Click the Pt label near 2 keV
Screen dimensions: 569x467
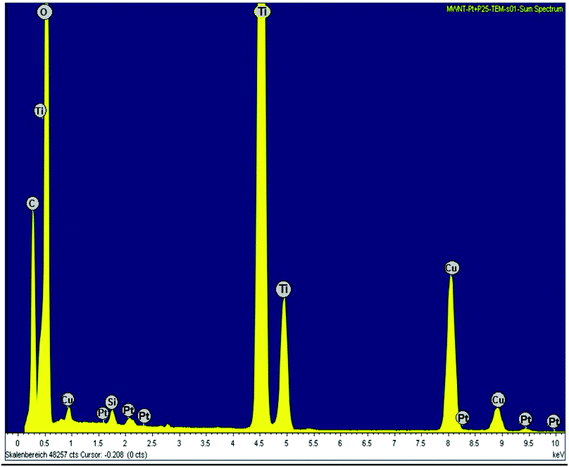point(128,410)
